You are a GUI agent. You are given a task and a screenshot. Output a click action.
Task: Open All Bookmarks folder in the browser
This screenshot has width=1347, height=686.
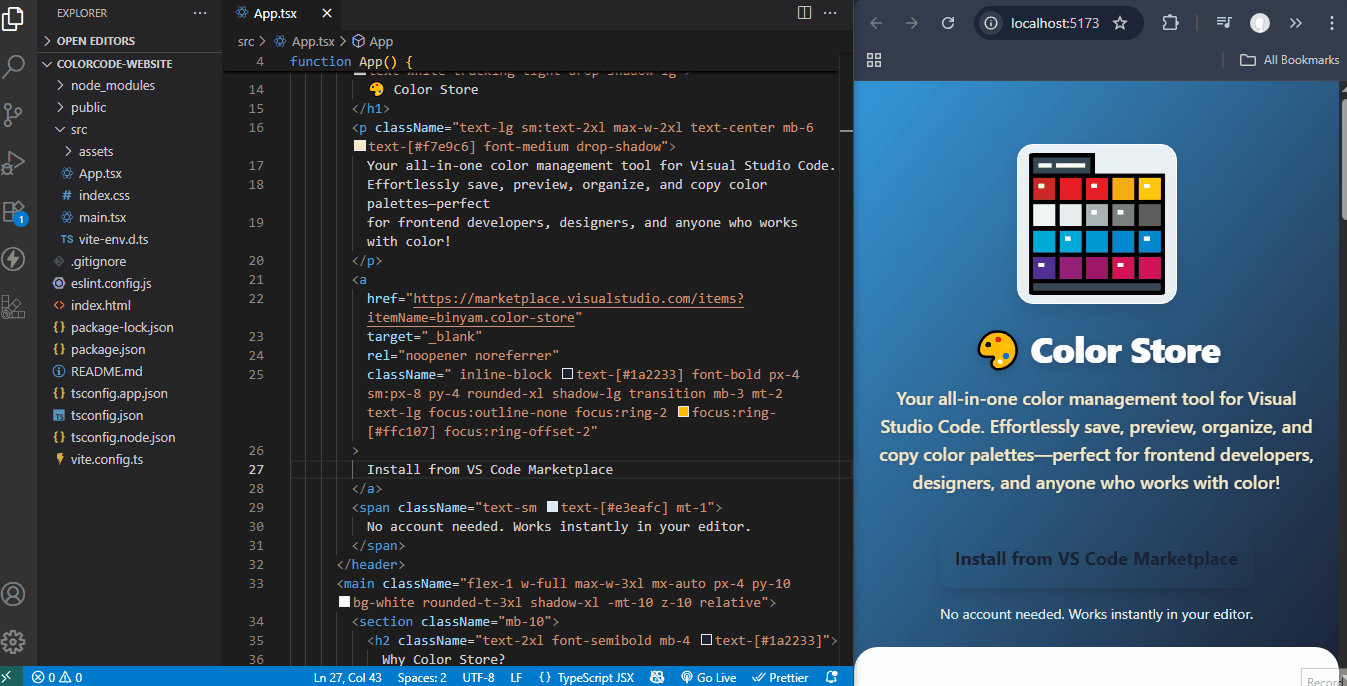click(x=1290, y=60)
